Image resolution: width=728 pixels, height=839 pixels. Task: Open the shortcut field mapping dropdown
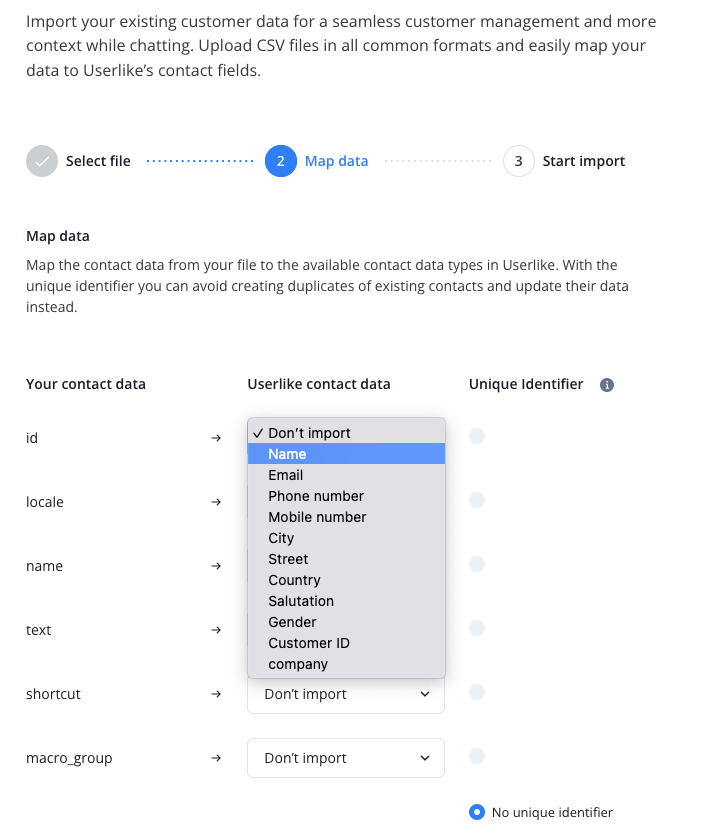coord(346,694)
